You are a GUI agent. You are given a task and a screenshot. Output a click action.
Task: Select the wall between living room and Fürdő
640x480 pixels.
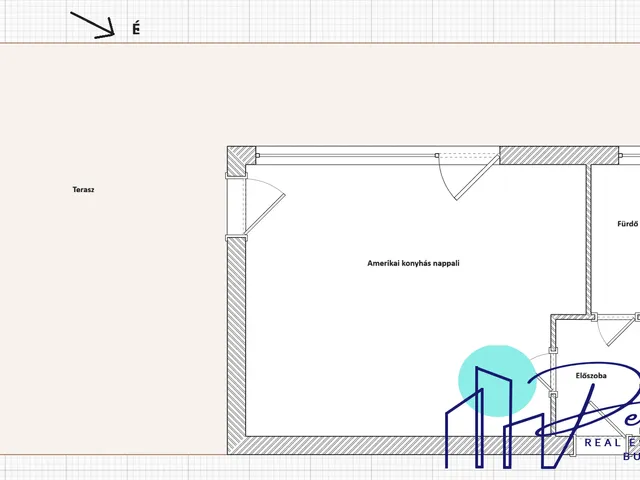pyautogui.click(x=588, y=240)
